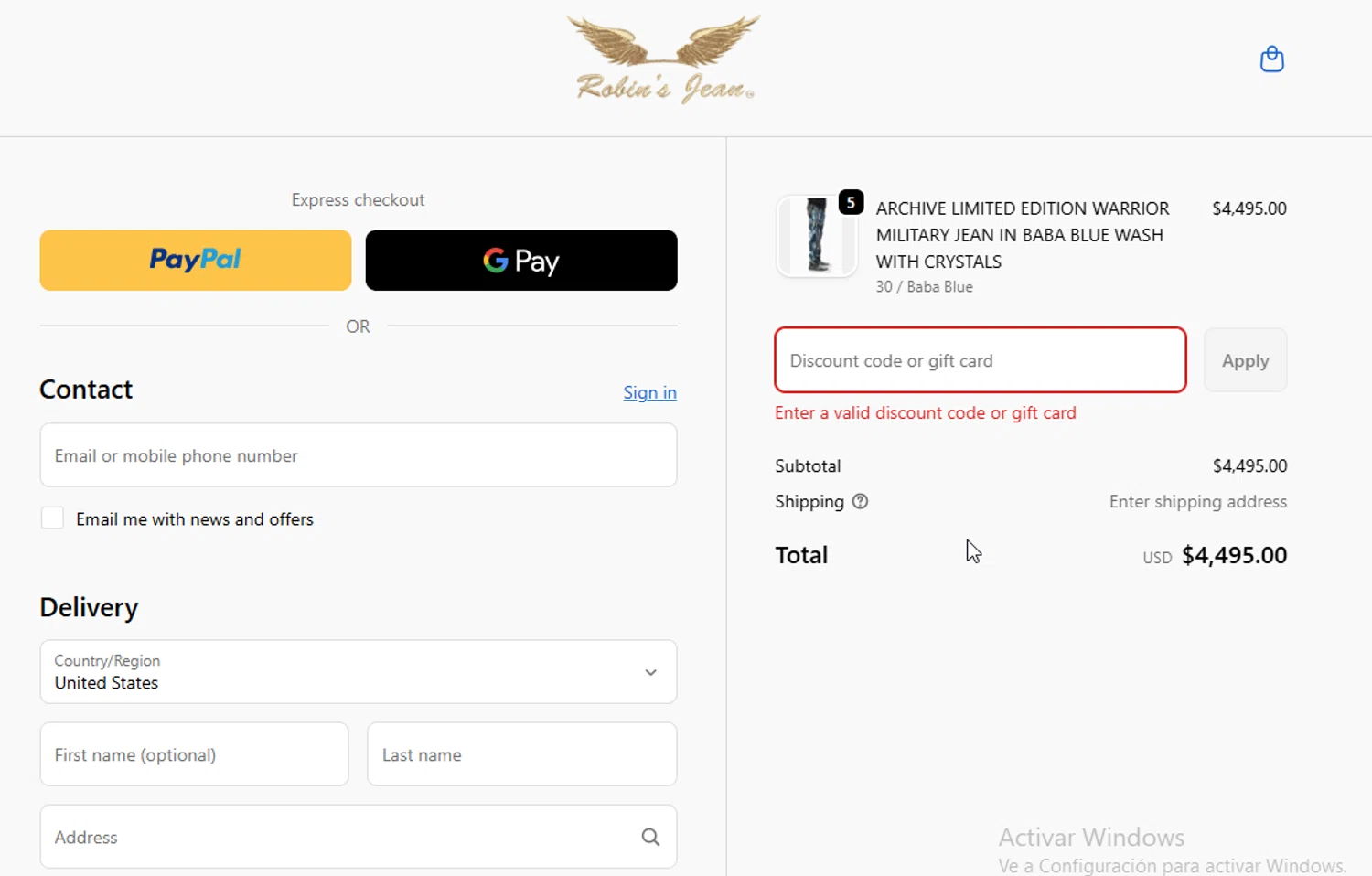
Task: Focus the First name (optional) field
Action: [x=194, y=754]
